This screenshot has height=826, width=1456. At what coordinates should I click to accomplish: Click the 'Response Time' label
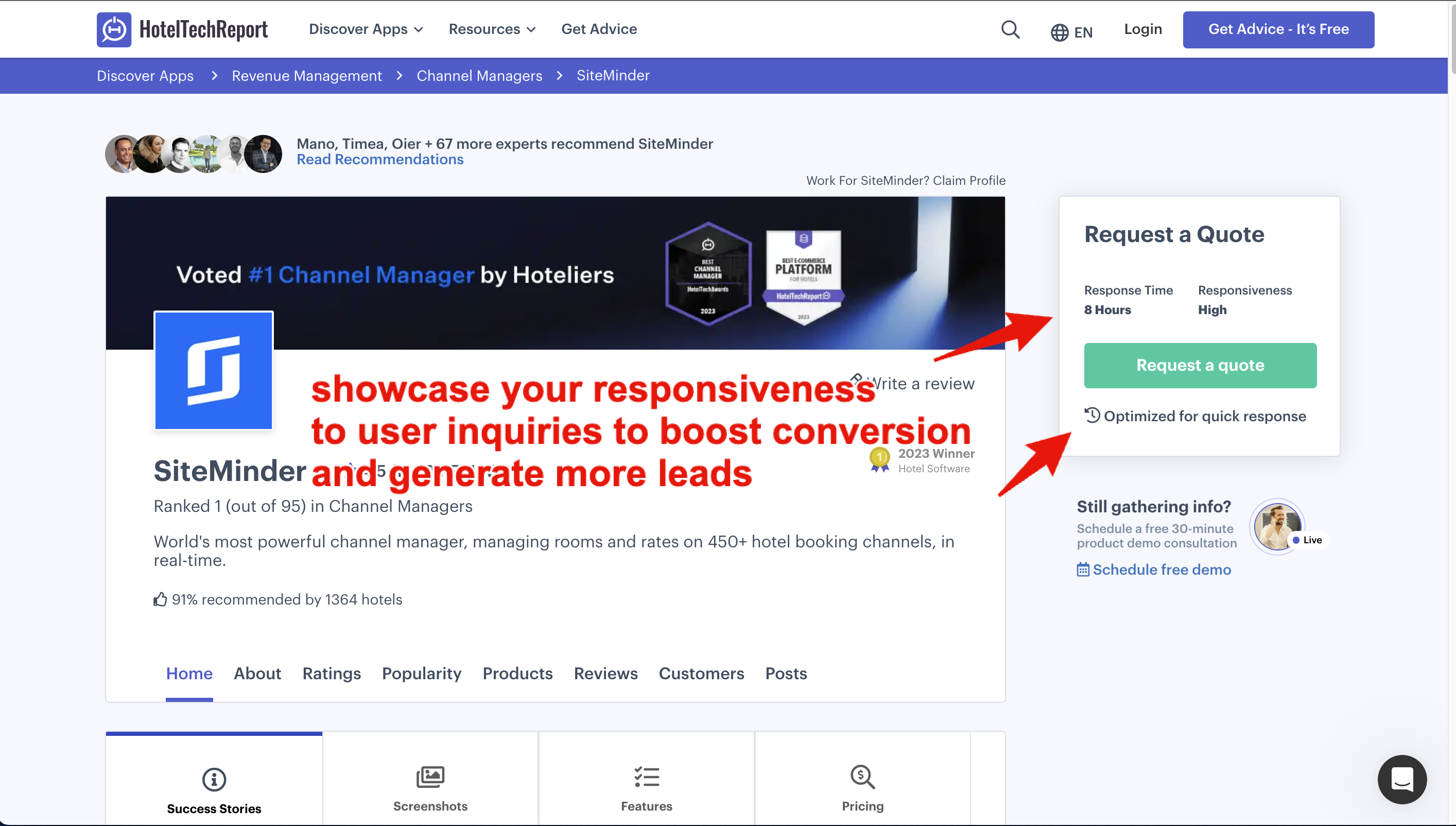[x=1128, y=290]
